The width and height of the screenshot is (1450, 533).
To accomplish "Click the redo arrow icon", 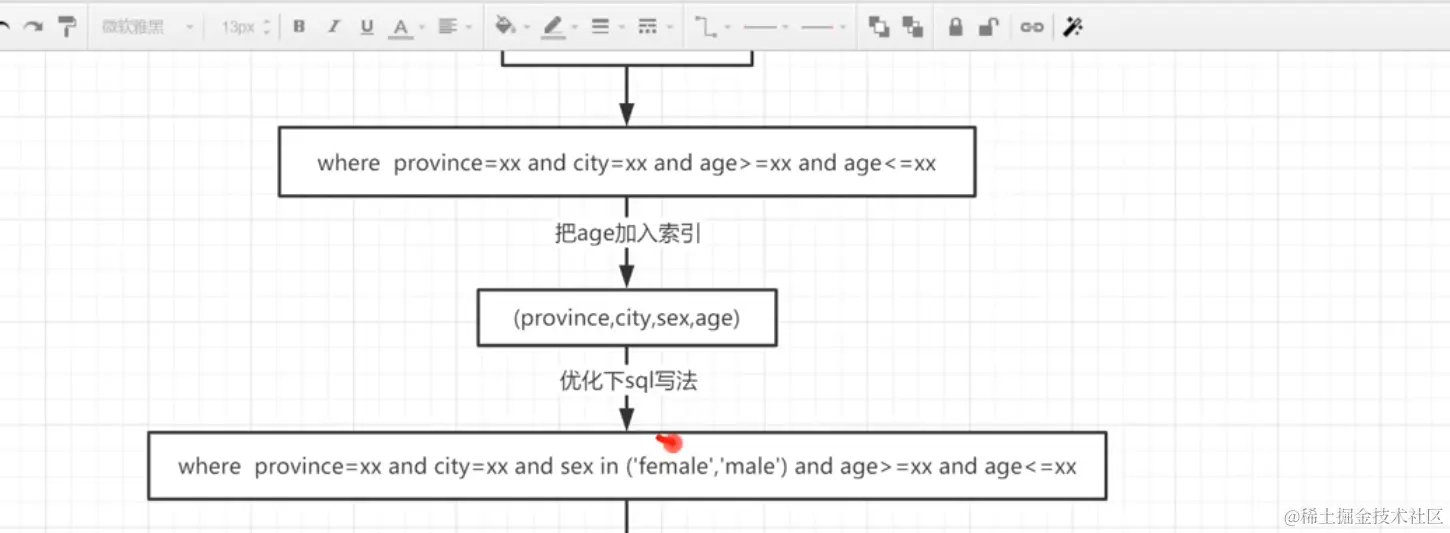I will pos(33,27).
